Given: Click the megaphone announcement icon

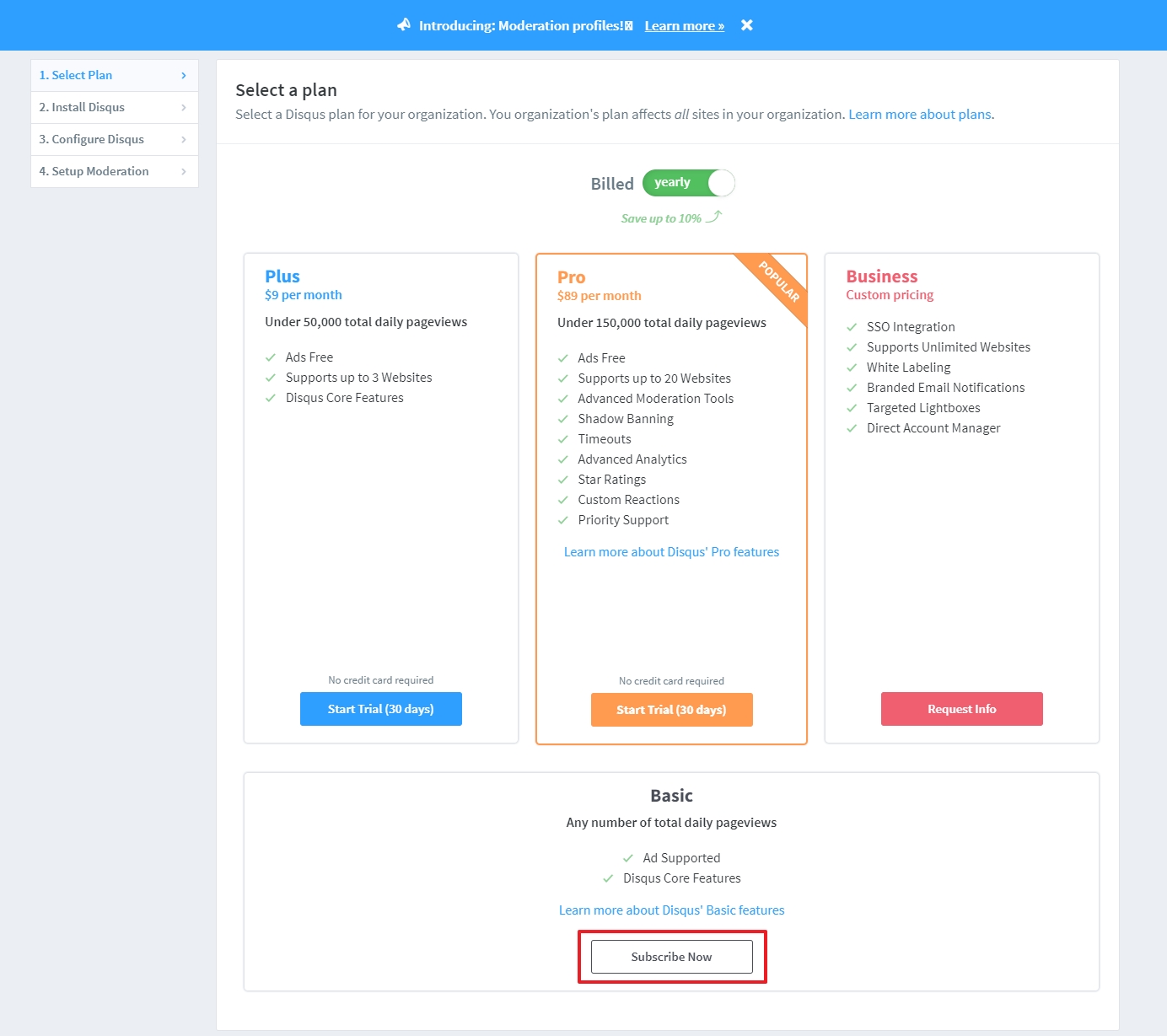Looking at the screenshot, I should pos(404,24).
